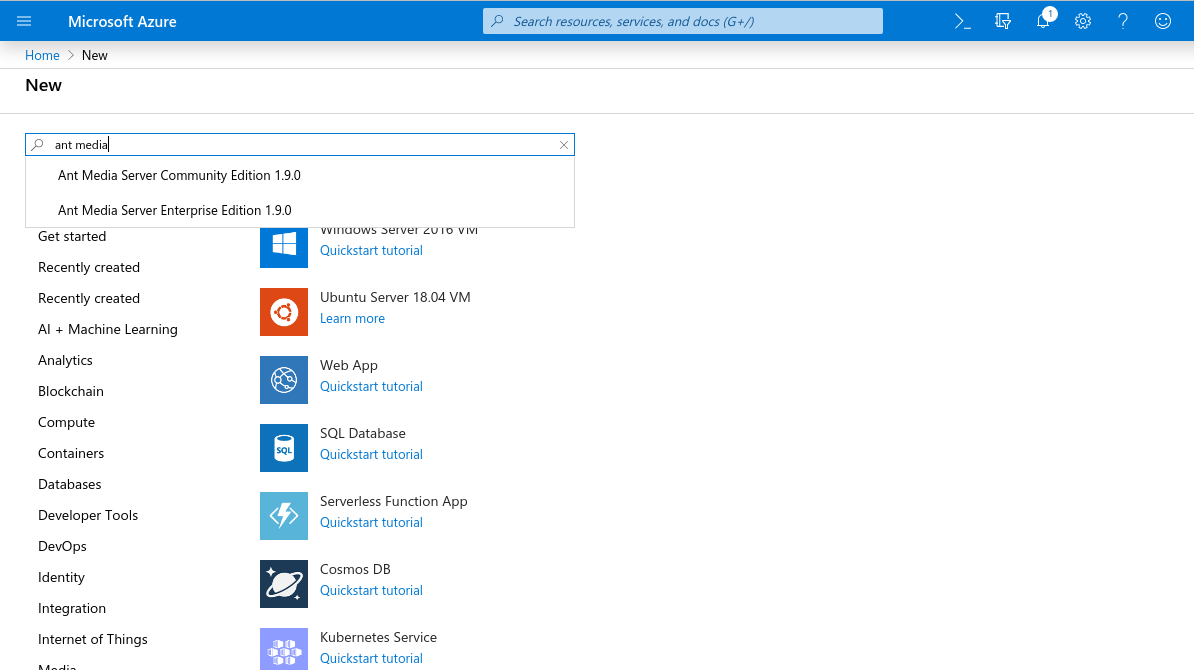This screenshot has width=1194, height=670.
Task: Click the Cosmos DB icon
Action: coord(284,584)
